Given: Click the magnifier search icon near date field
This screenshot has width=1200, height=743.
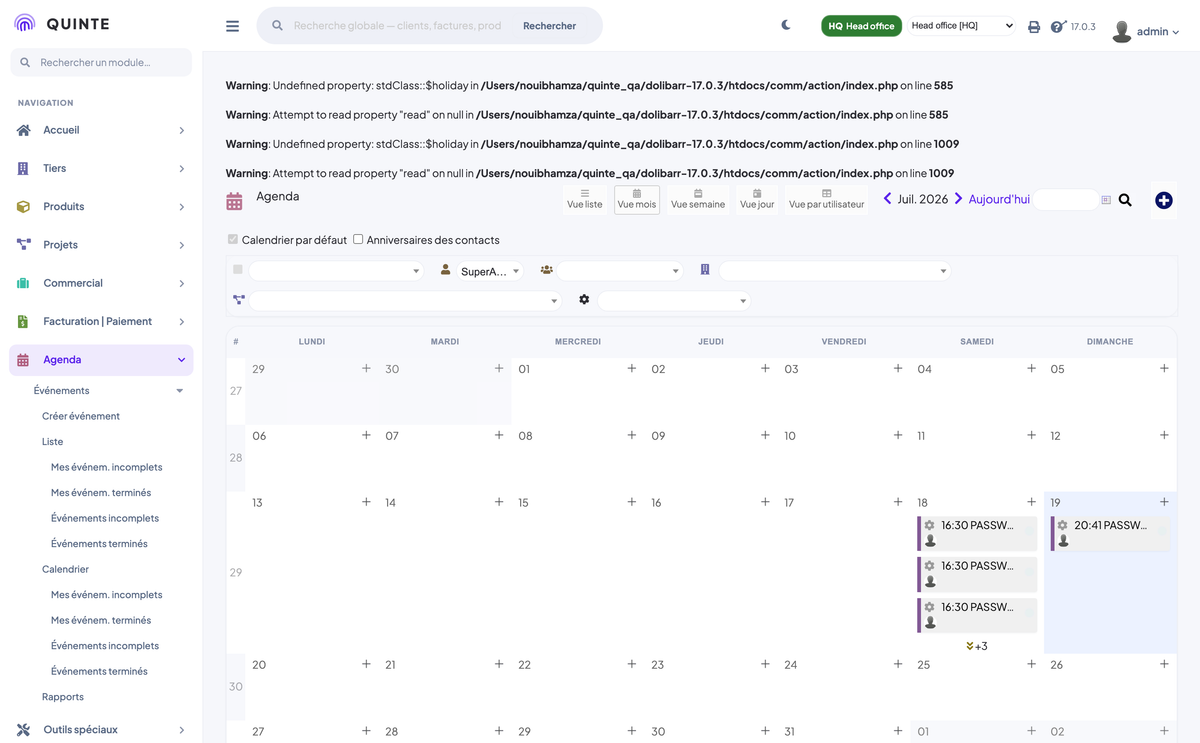Looking at the screenshot, I should point(1125,200).
